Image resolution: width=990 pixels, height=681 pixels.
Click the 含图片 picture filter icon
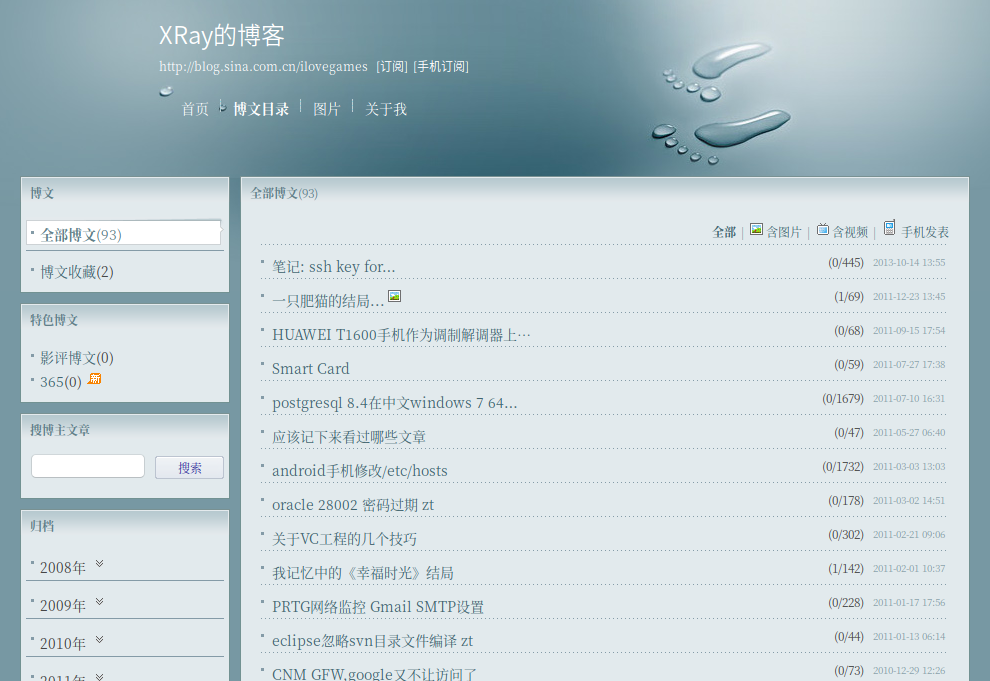coord(757,231)
